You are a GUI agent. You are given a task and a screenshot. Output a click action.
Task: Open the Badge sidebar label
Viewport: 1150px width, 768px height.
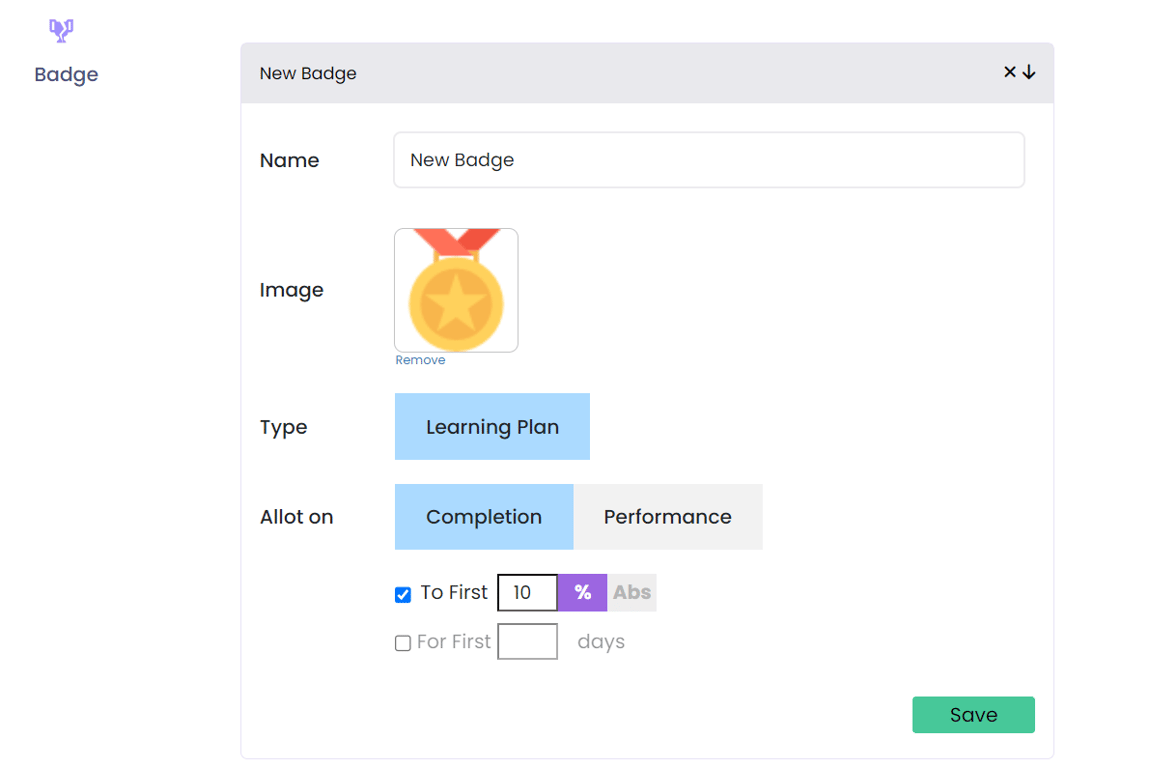coord(66,75)
